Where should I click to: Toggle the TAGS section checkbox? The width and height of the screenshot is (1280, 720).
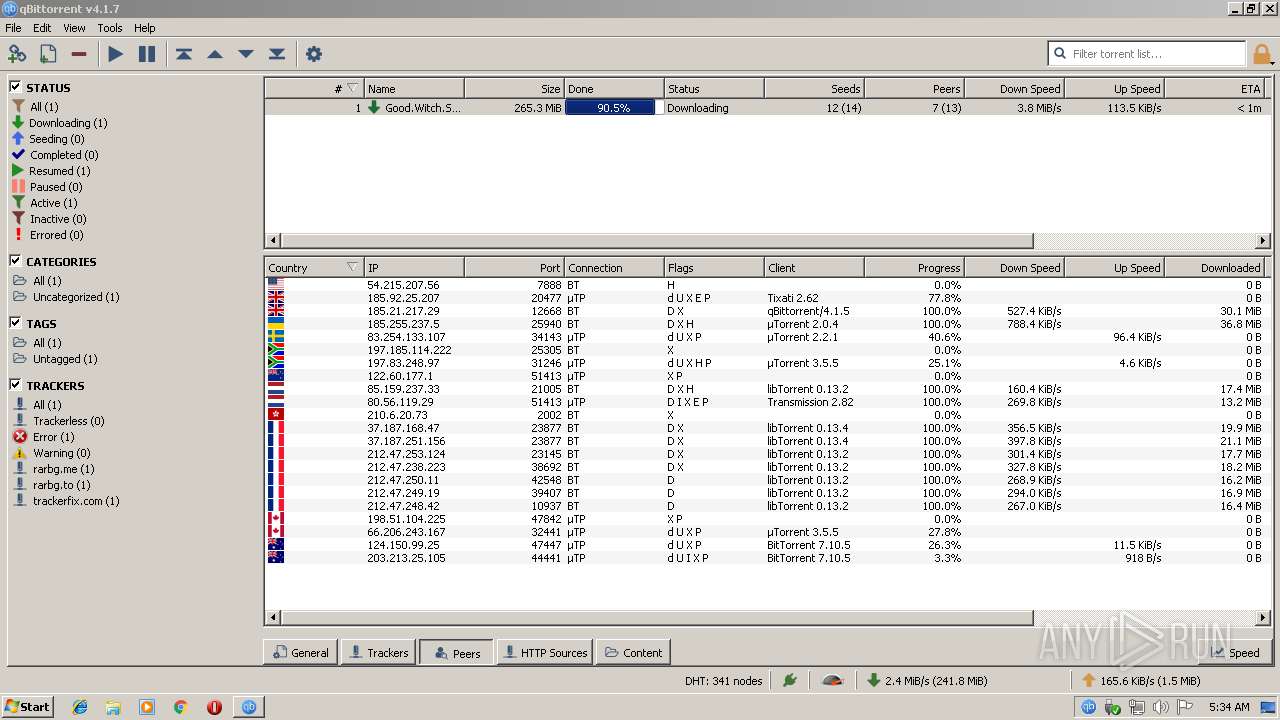tap(16, 324)
